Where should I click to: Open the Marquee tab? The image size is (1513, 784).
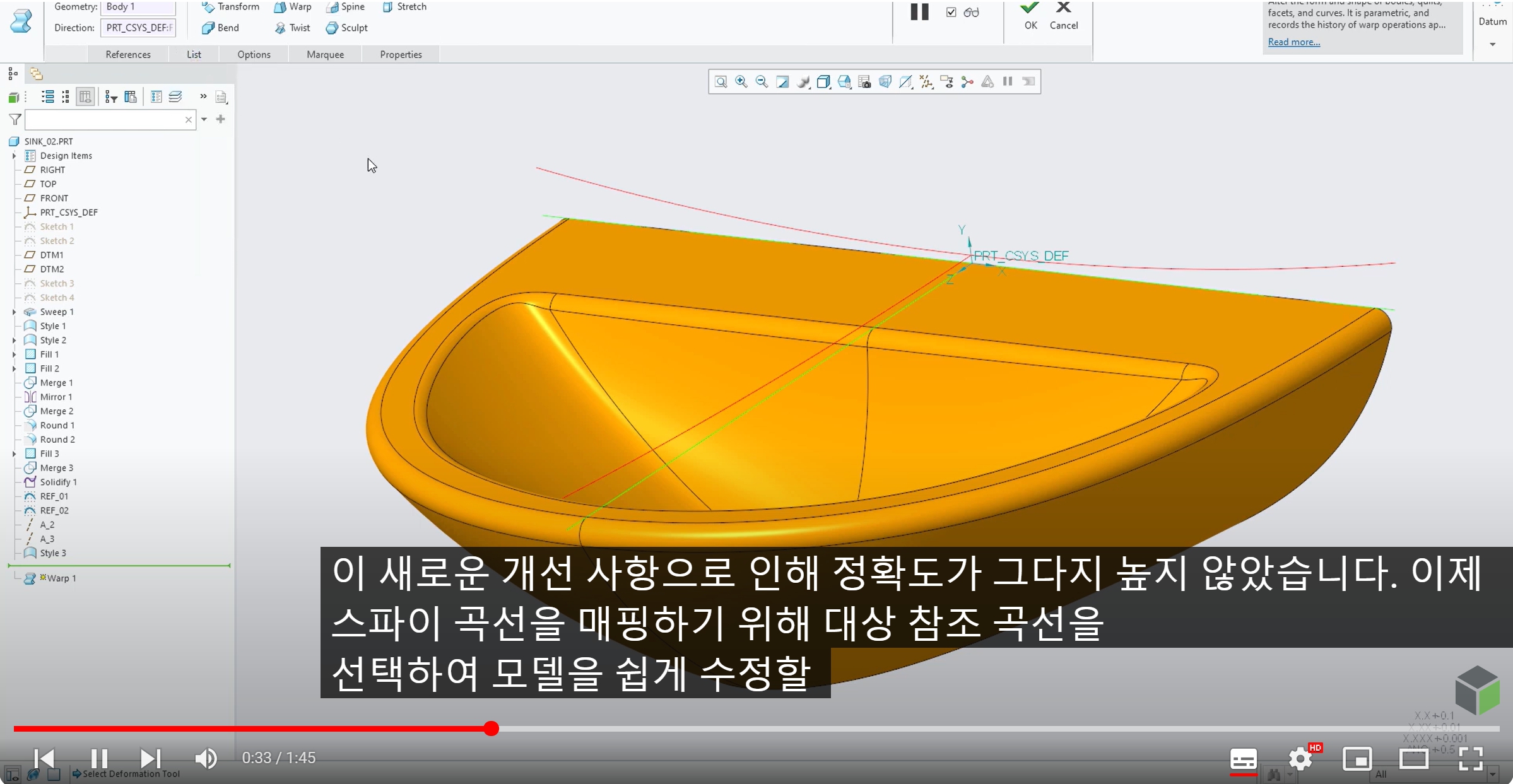pyautogui.click(x=325, y=54)
